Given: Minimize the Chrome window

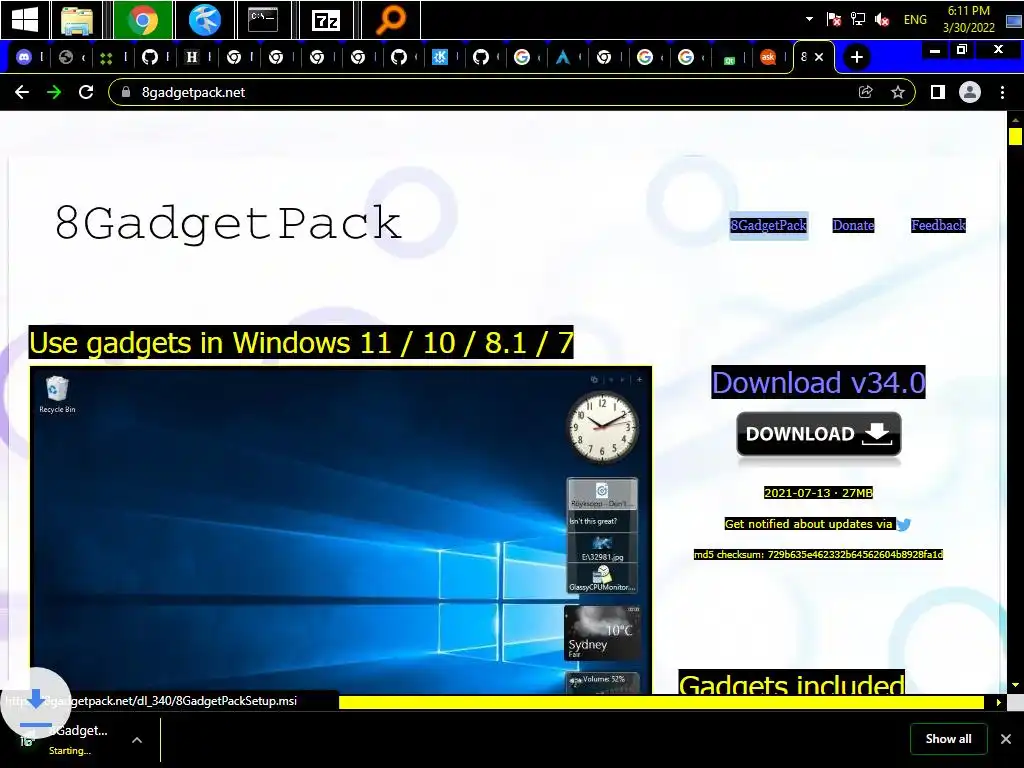Looking at the screenshot, I should coord(935,50).
